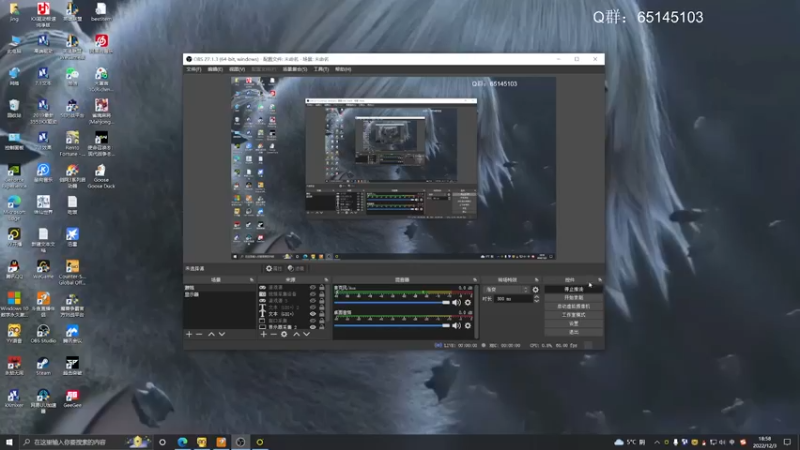Toggle visibility eye of topmost source row
Viewport: 800px width, 450px height.
[x=313, y=287]
